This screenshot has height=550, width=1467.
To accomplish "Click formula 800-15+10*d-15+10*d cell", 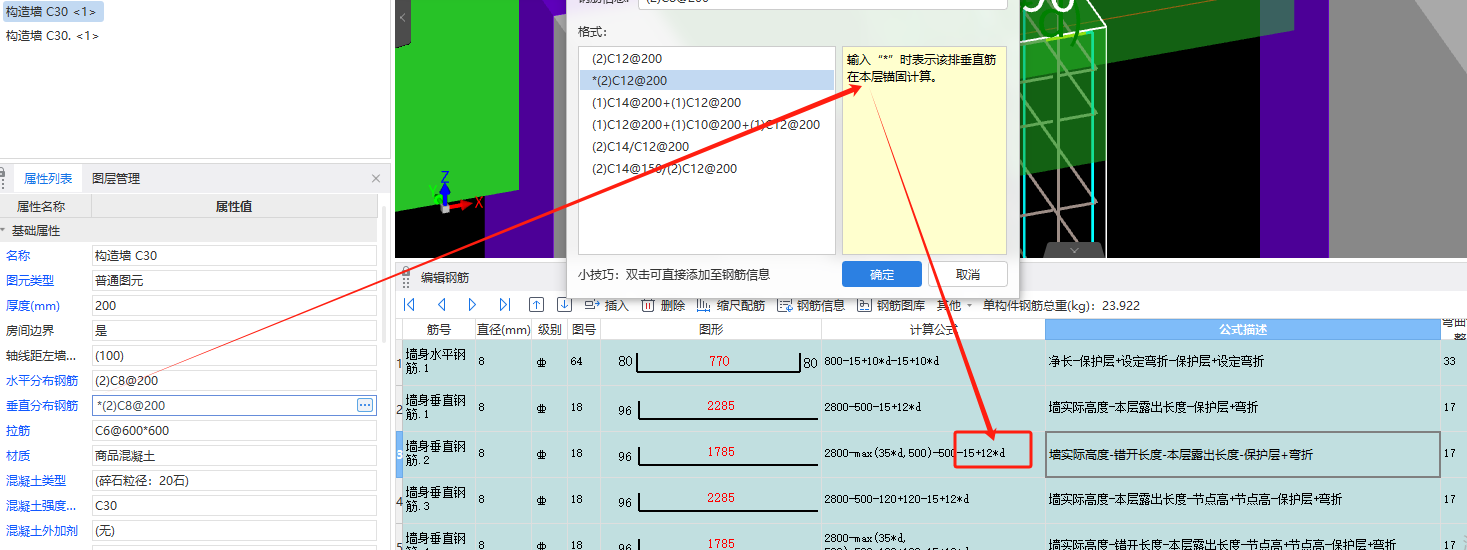I will (x=933, y=361).
